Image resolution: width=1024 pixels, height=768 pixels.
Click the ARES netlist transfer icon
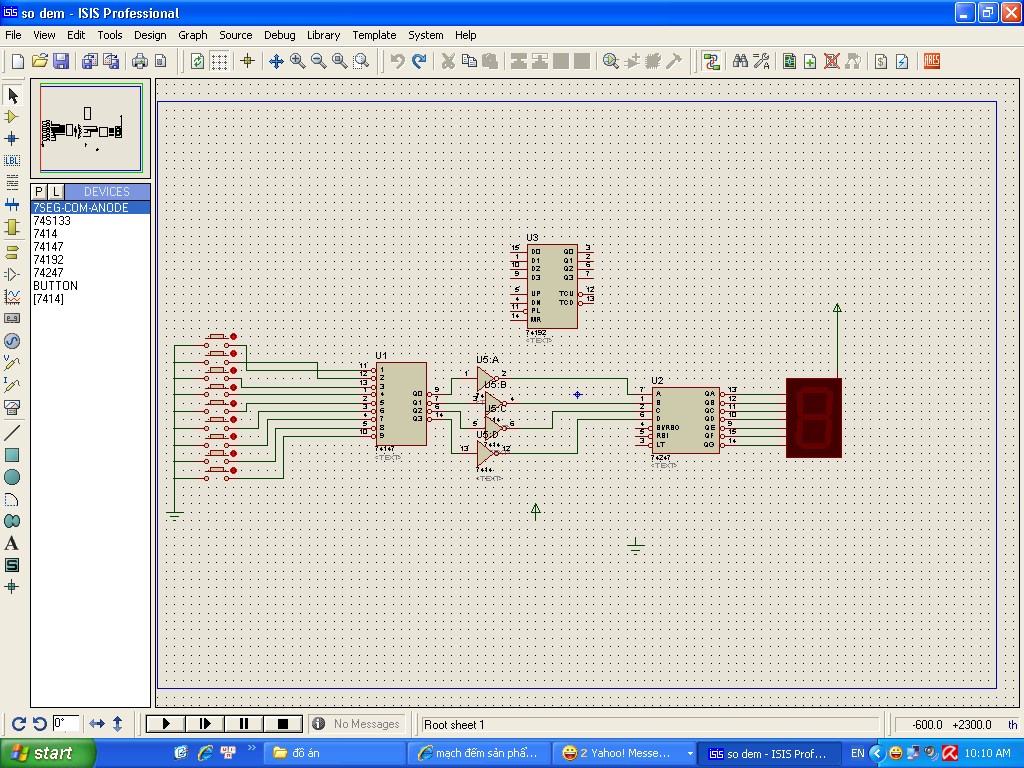pos(932,61)
